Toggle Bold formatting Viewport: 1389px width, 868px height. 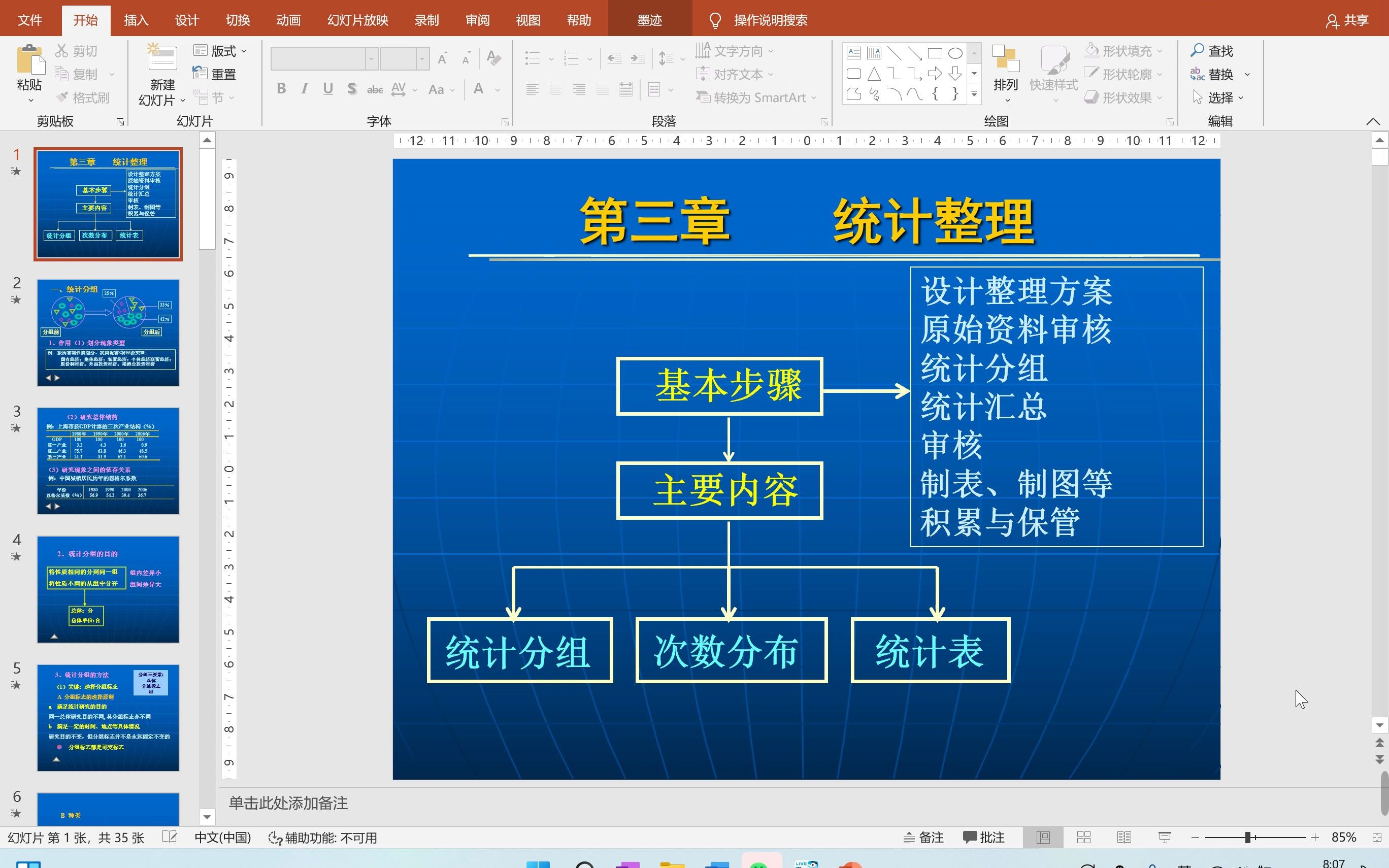(281, 89)
